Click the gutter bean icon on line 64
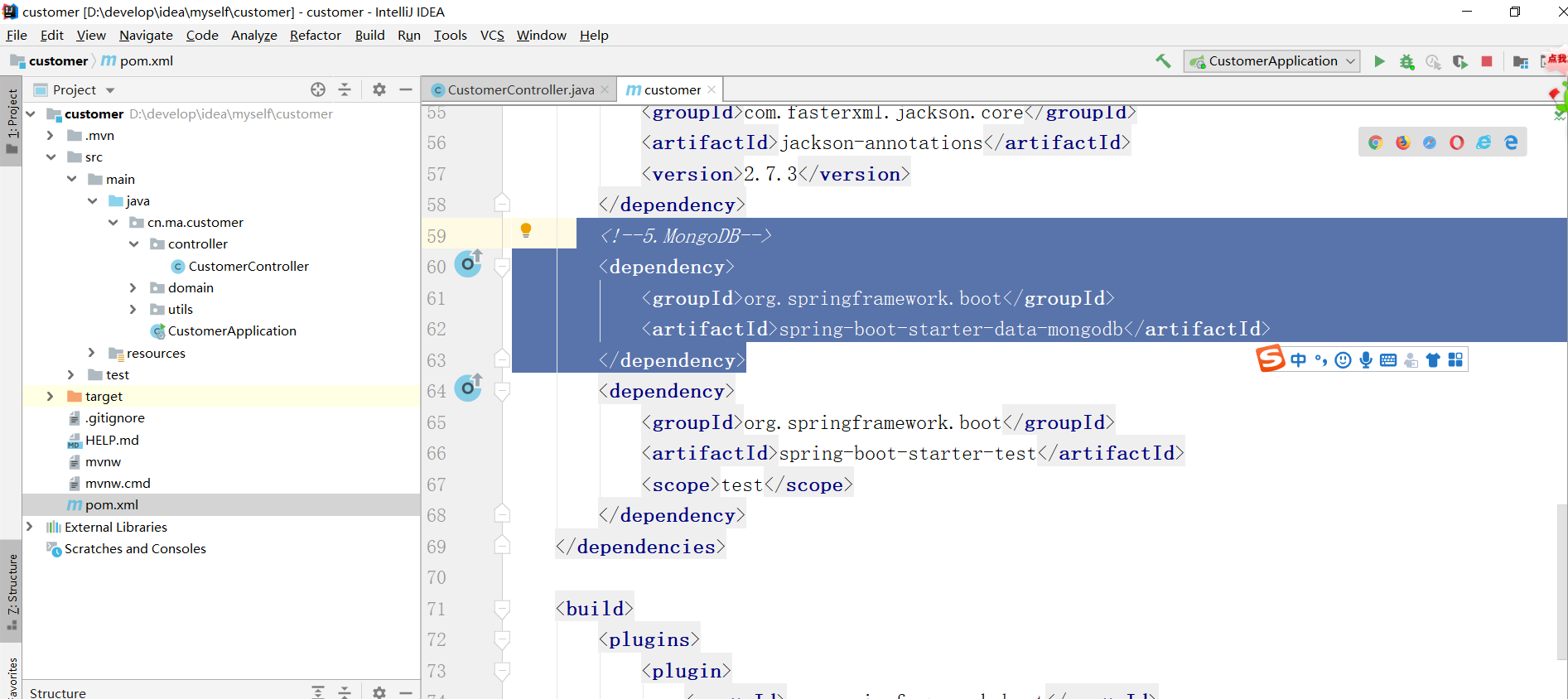Viewport: 1568px width, 699px height. (469, 388)
